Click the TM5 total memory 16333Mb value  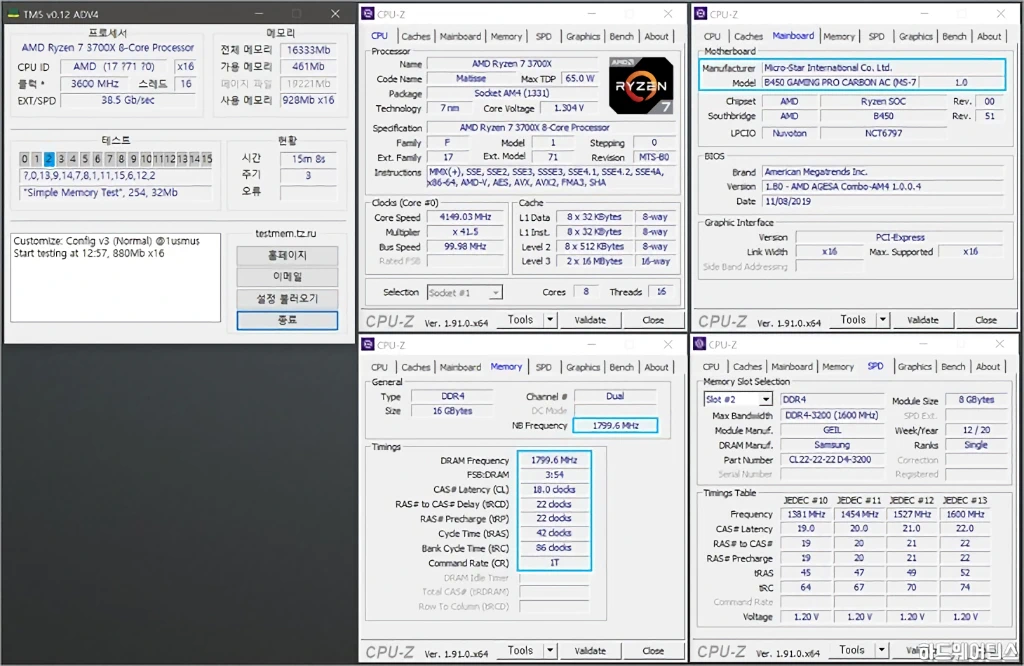308,50
